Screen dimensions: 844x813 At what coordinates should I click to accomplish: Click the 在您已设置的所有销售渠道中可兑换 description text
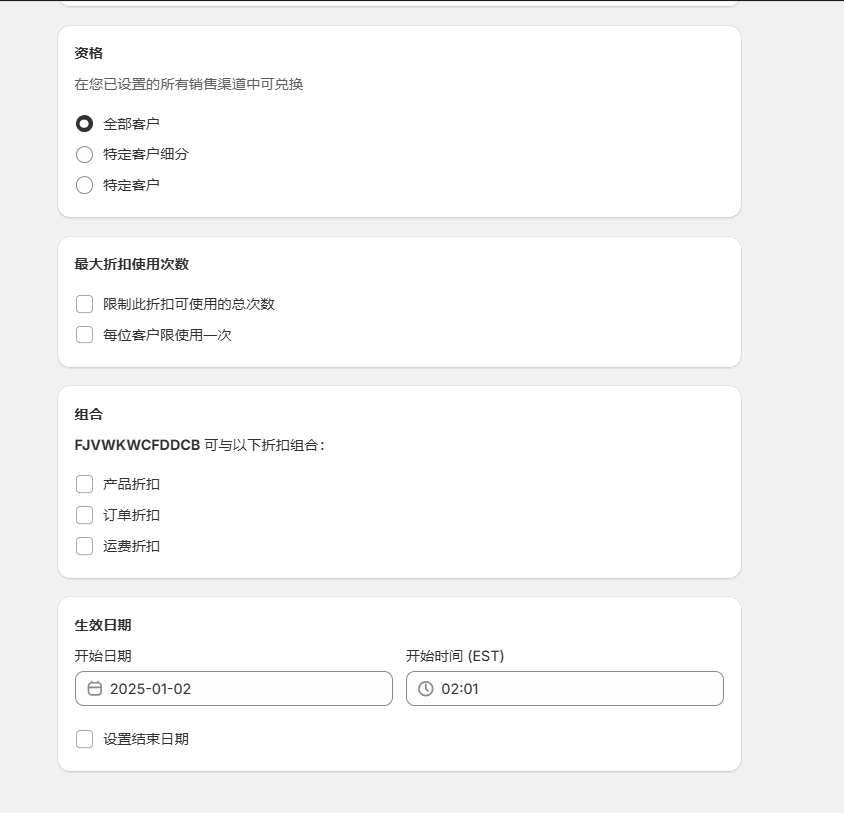(190, 86)
